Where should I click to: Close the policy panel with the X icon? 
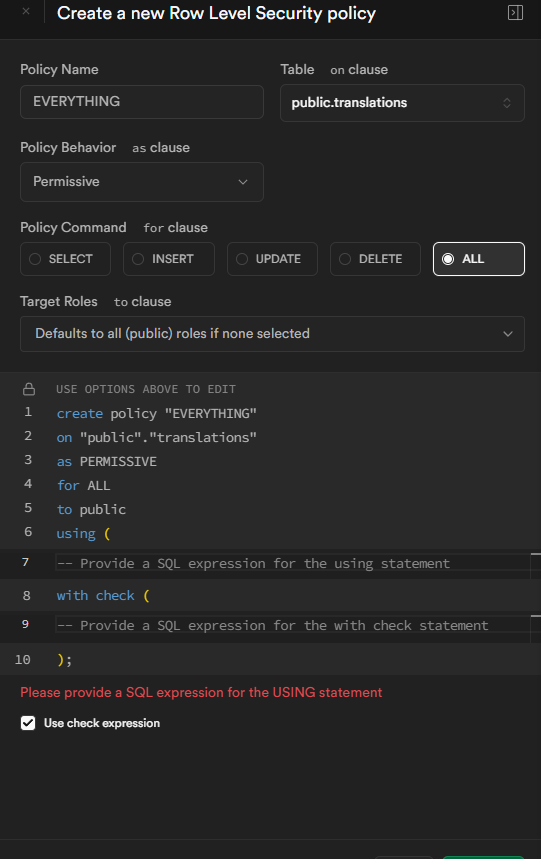26,11
